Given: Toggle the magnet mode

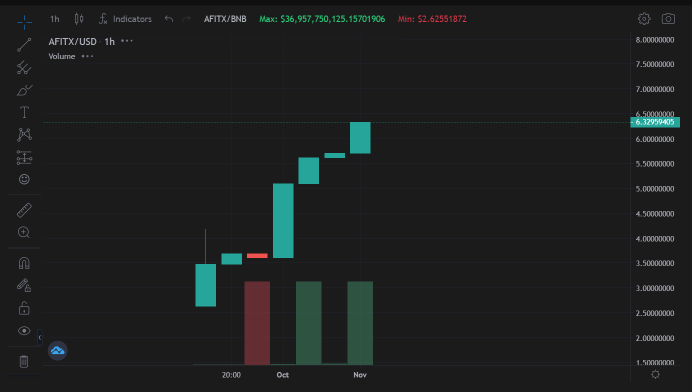Looking at the screenshot, I should tap(24, 263).
